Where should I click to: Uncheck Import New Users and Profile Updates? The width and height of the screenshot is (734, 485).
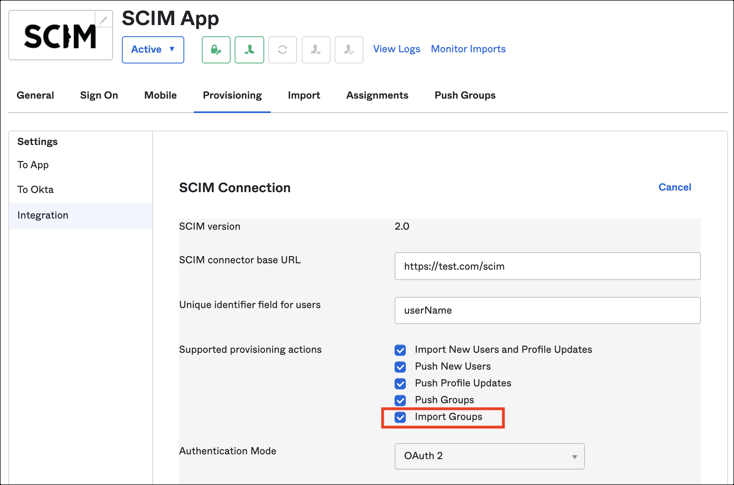[400, 350]
